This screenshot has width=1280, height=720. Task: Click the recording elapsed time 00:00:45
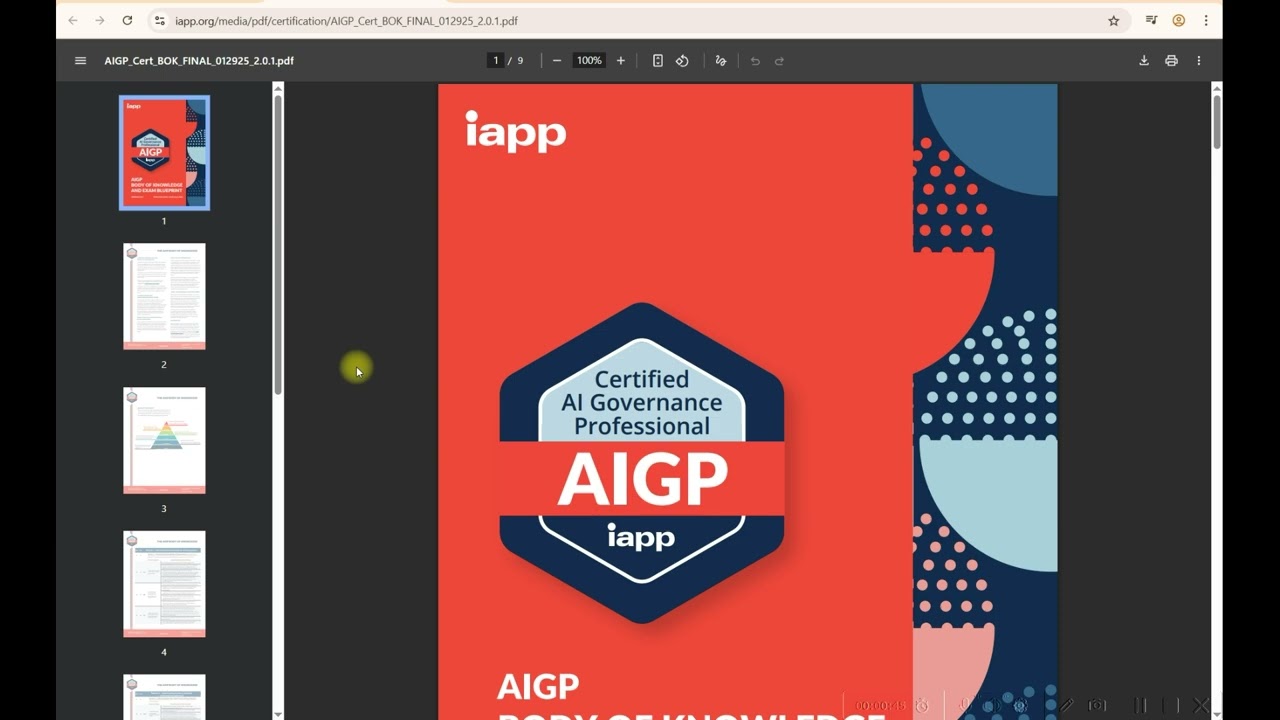(880, 706)
